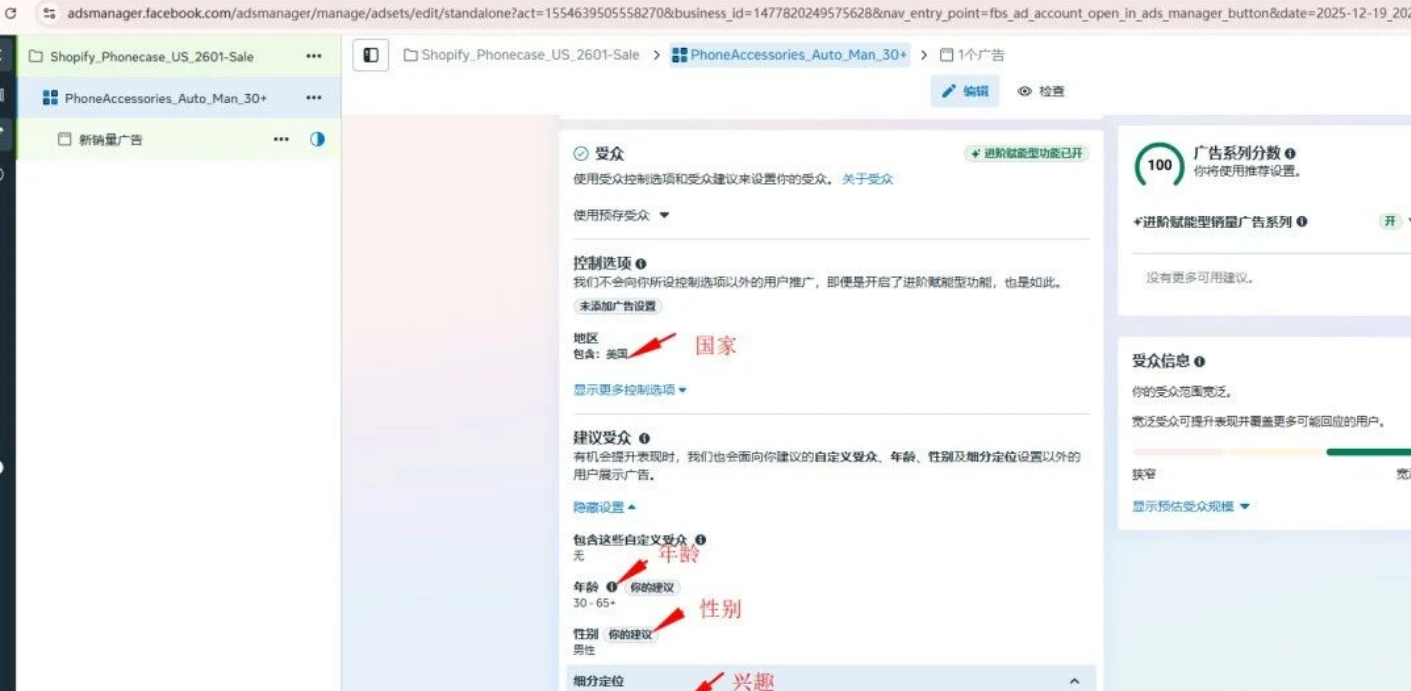Toggle the side panel layout button
1411x691 pixels.
370,55
